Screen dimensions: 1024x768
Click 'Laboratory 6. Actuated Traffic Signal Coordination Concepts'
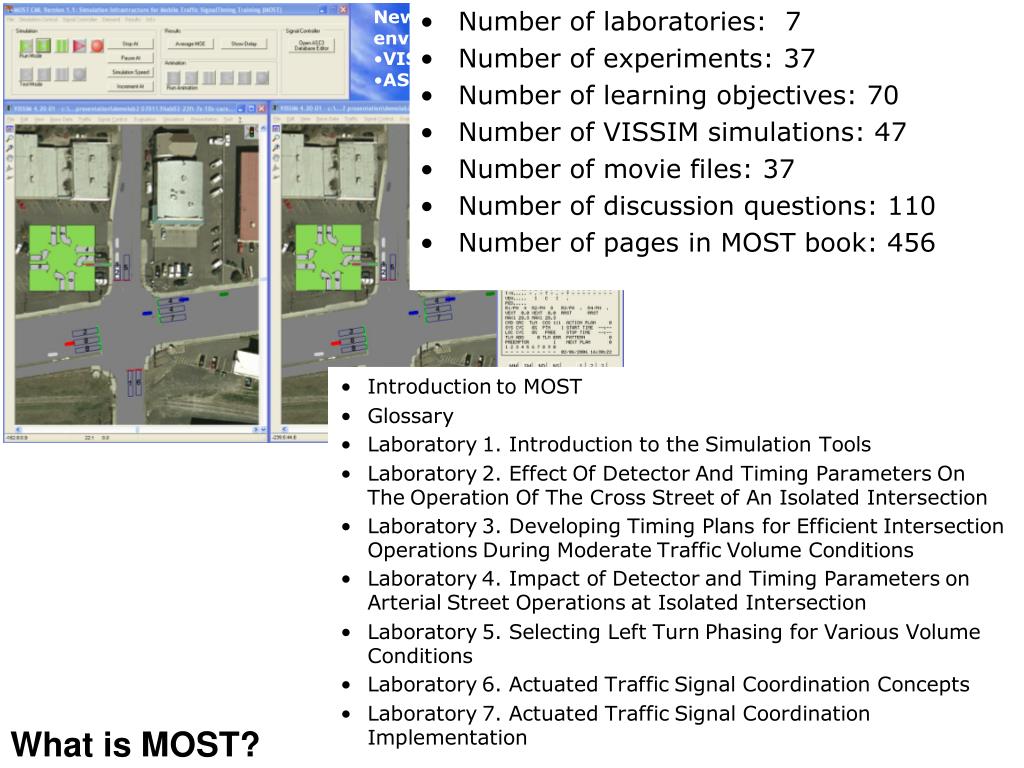coord(668,684)
